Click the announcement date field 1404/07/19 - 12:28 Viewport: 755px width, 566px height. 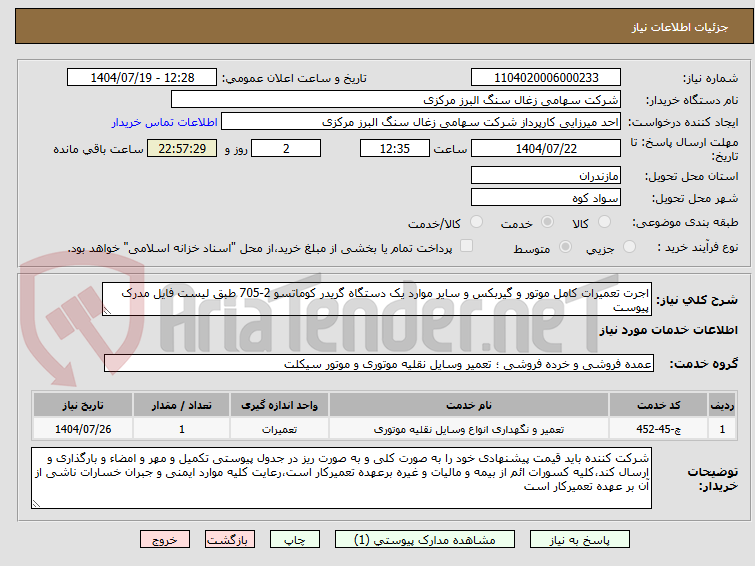click(x=142, y=78)
